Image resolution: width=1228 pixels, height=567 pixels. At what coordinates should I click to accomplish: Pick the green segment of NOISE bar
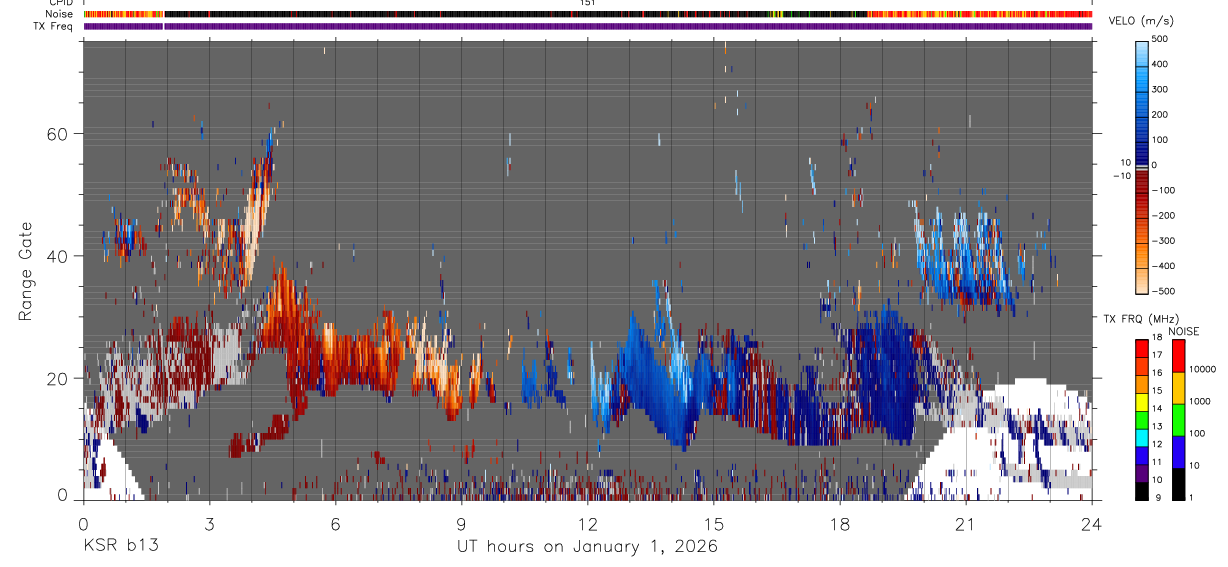point(1177,420)
